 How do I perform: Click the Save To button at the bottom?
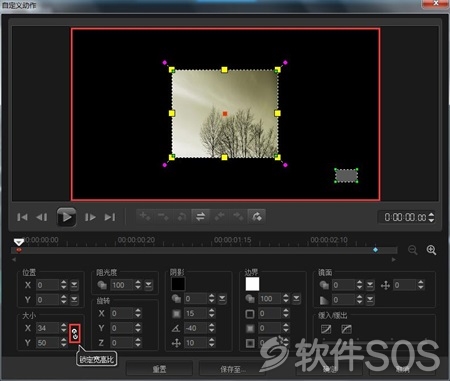232,369
